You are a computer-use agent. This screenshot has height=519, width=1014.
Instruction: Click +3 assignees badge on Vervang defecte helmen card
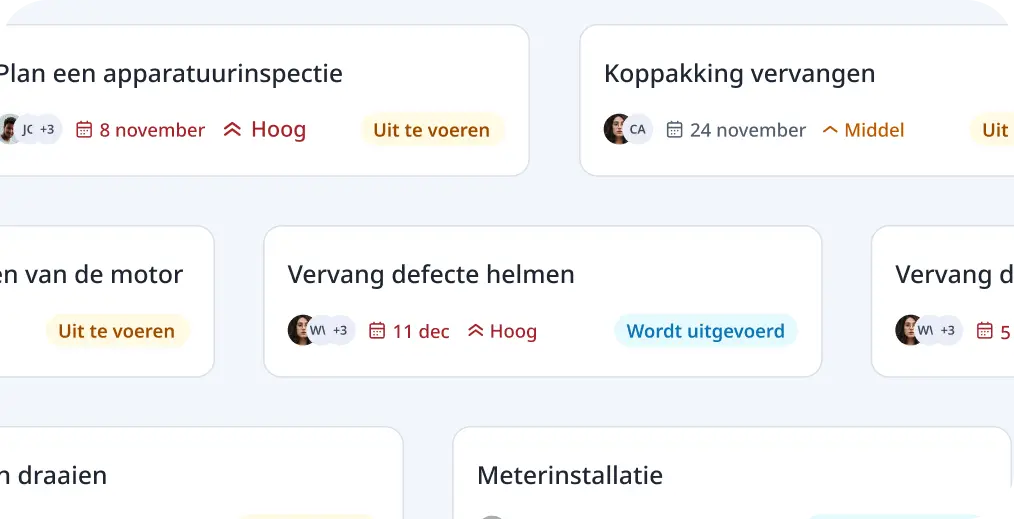click(340, 330)
